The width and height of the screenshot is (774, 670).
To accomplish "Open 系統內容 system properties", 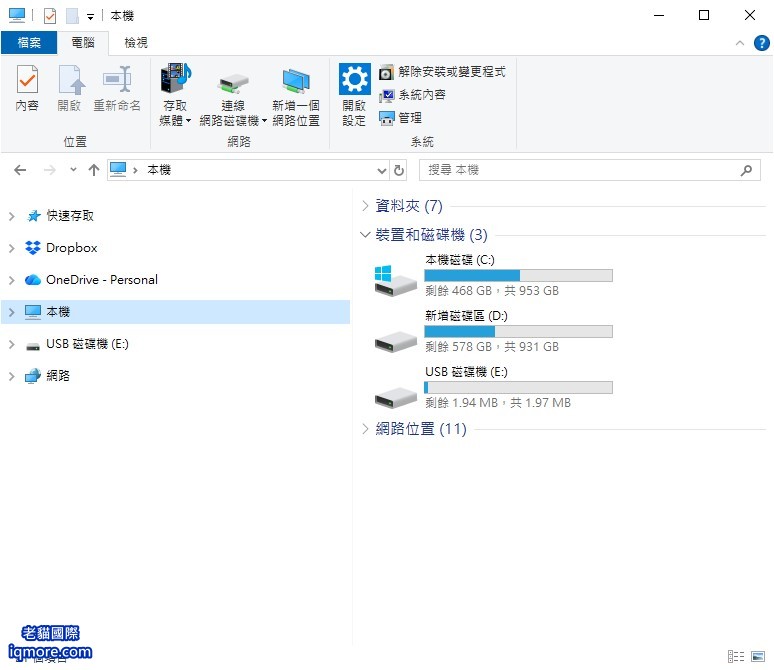I will (x=413, y=95).
